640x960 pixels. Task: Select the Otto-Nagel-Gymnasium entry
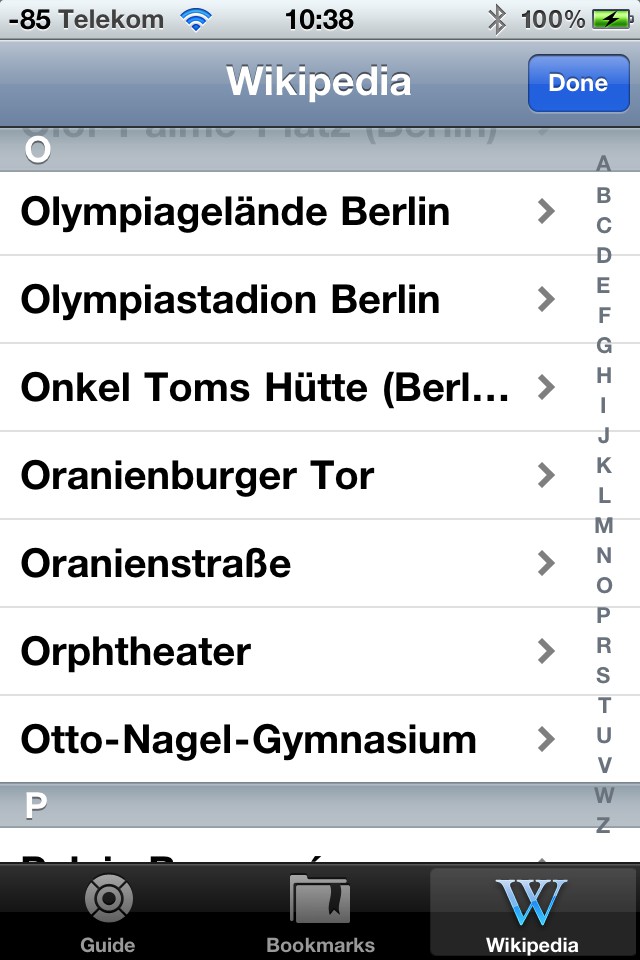click(x=248, y=739)
